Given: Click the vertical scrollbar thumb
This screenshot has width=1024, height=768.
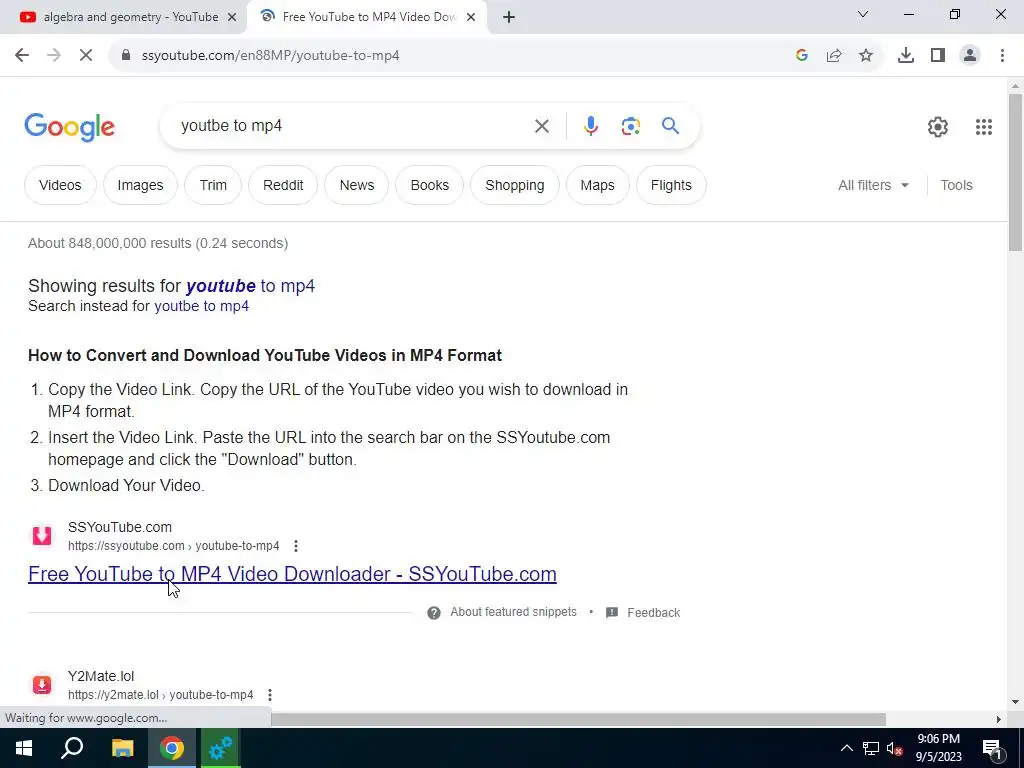Looking at the screenshot, I should pyautogui.click(x=1015, y=172).
